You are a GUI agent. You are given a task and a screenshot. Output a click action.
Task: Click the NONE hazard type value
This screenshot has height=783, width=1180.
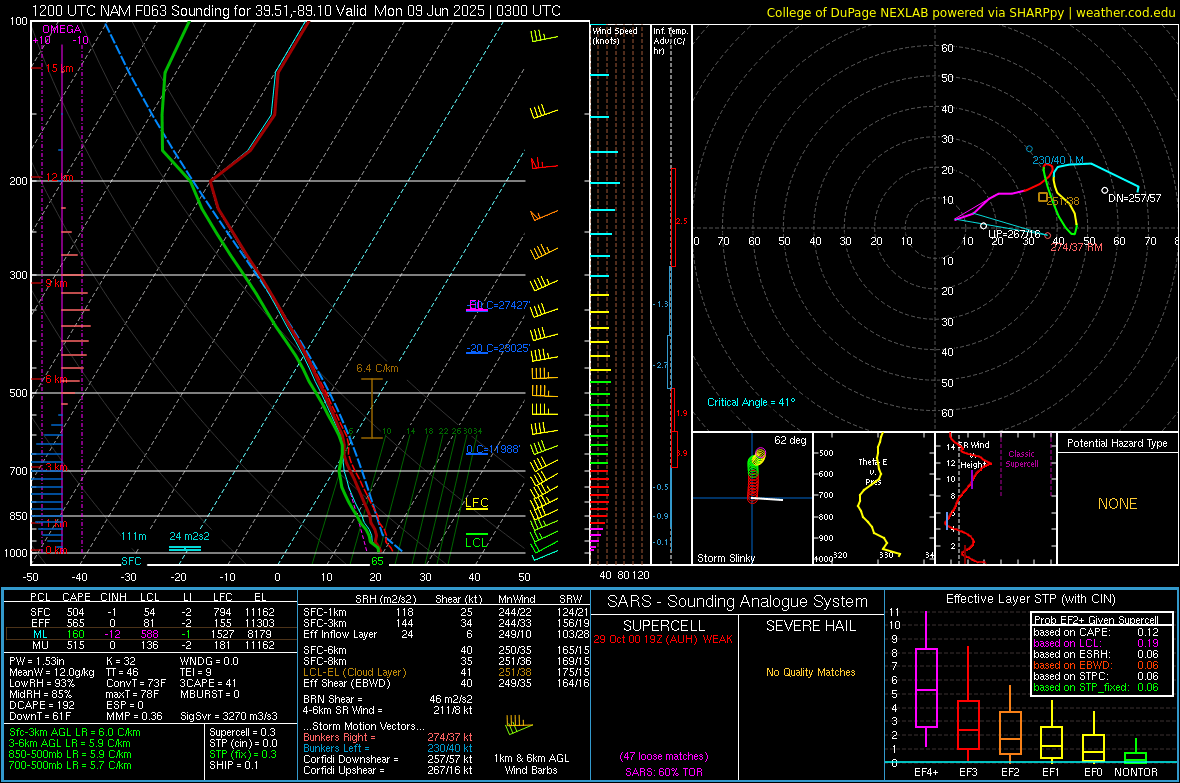tap(1117, 504)
